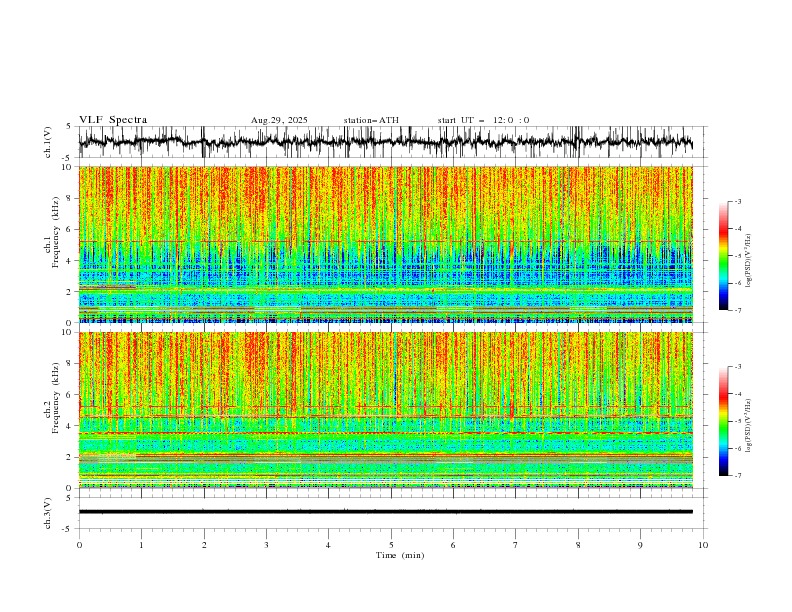
Task: Click tick label "3" on the Time axis
Action: click(266, 545)
